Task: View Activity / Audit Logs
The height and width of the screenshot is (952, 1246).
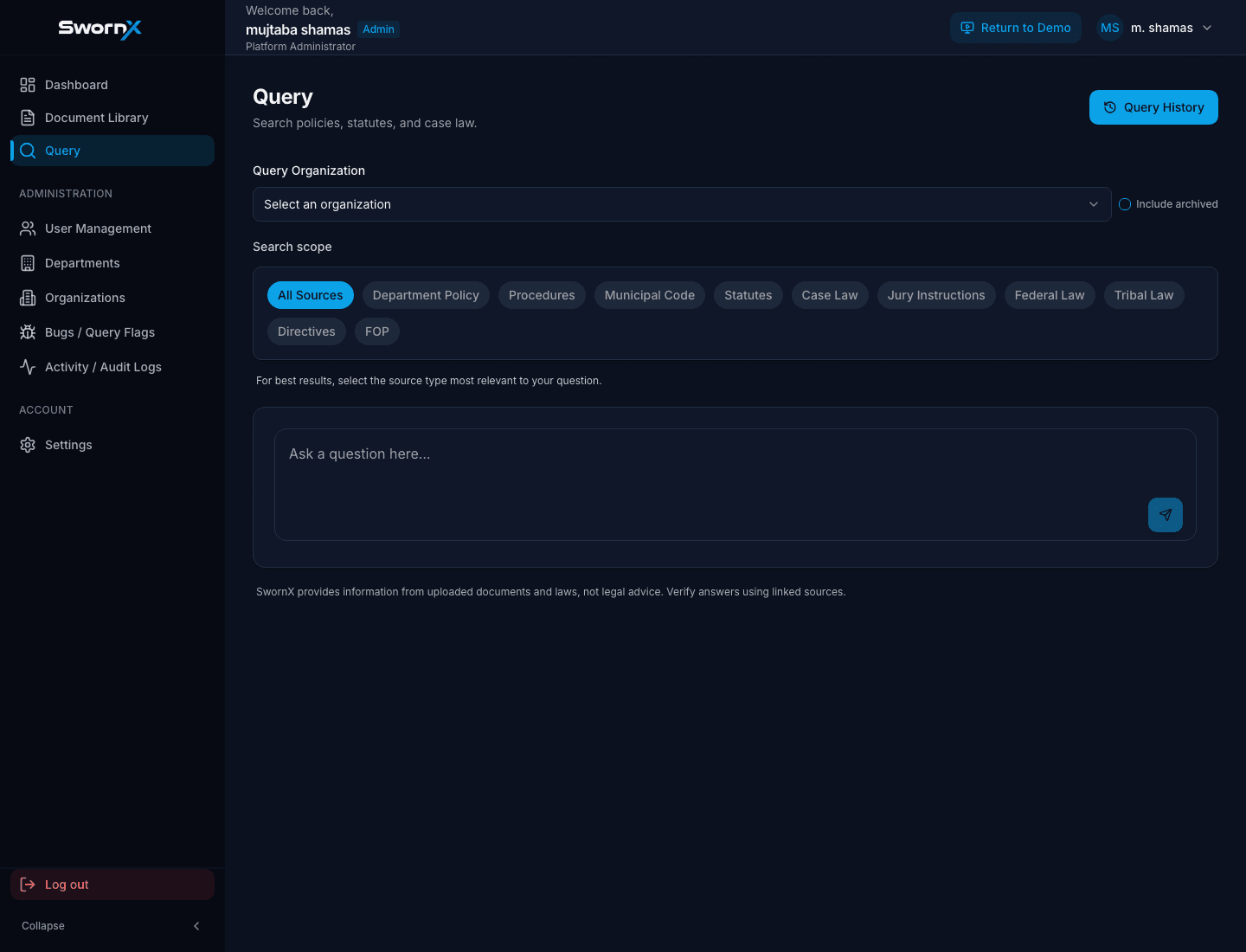Action: point(112,367)
